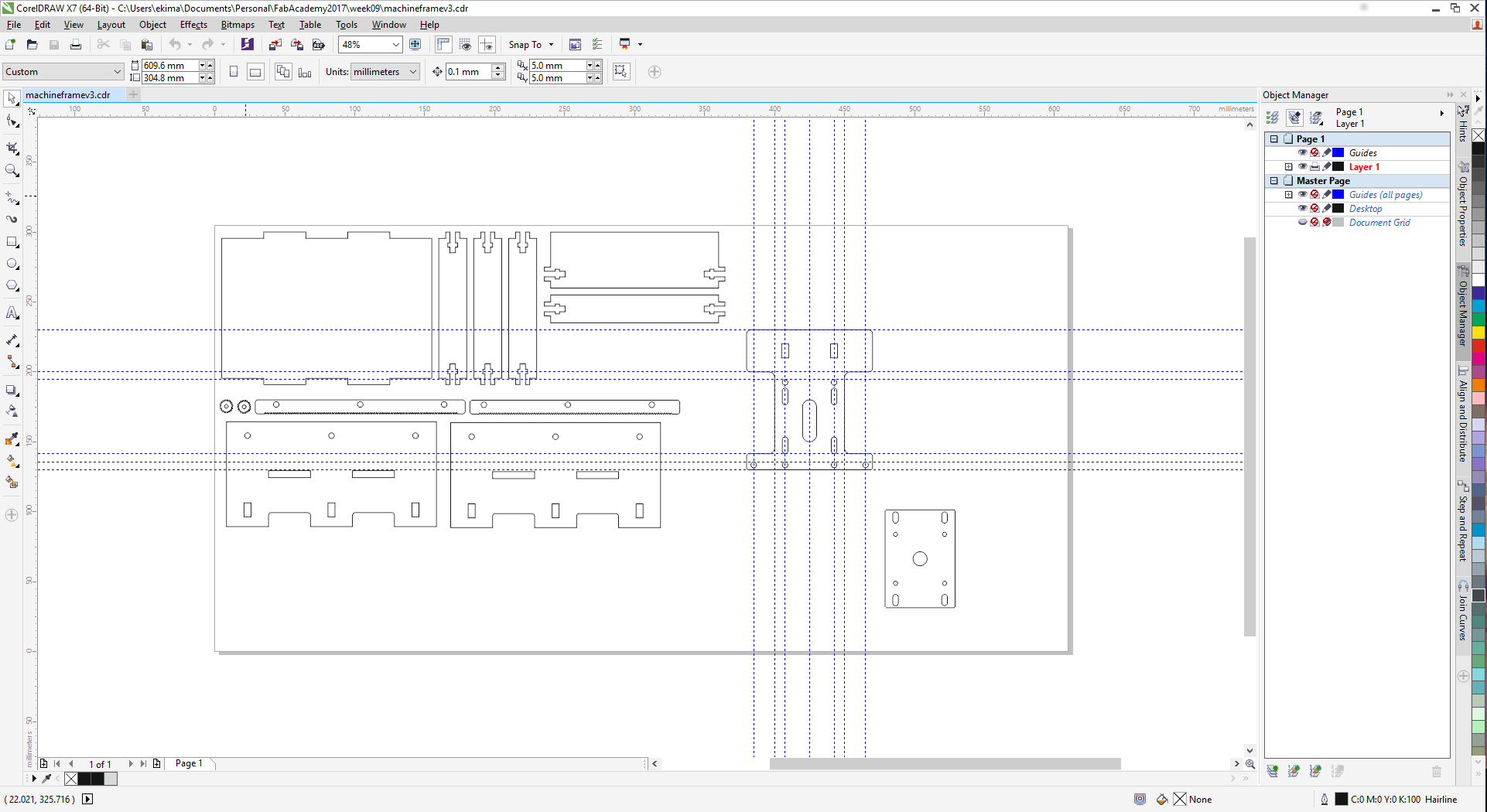The width and height of the screenshot is (1487, 812).
Task: Click the Full-screen preview icon
Action: point(415,44)
